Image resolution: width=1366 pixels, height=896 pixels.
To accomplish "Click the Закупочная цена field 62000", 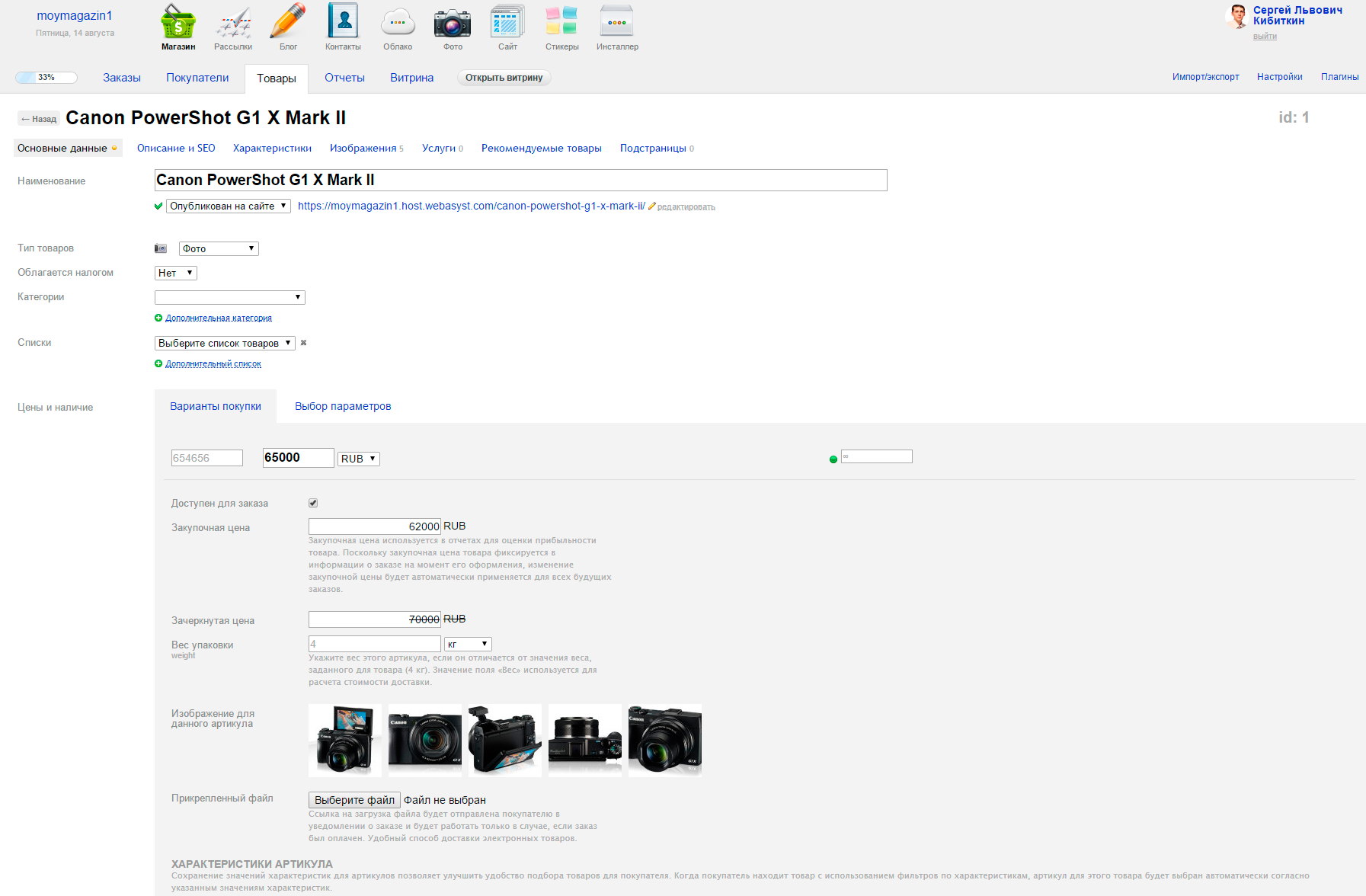I will 375,526.
